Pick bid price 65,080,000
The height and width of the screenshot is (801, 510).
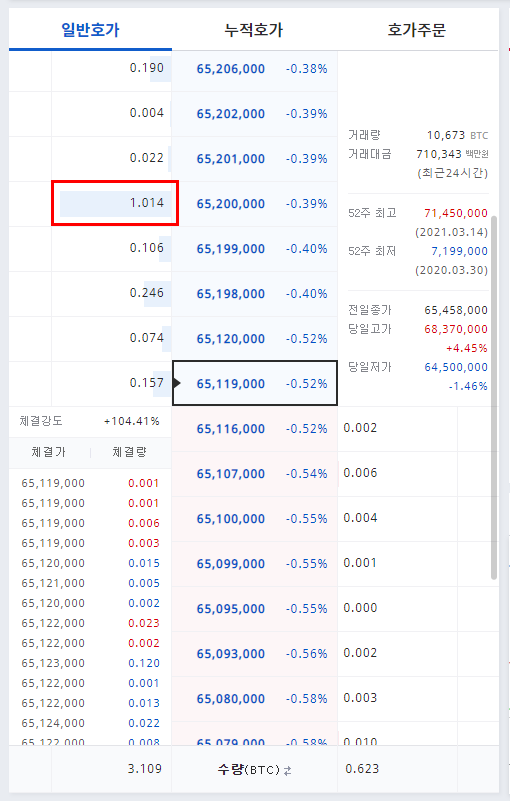[230, 698]
